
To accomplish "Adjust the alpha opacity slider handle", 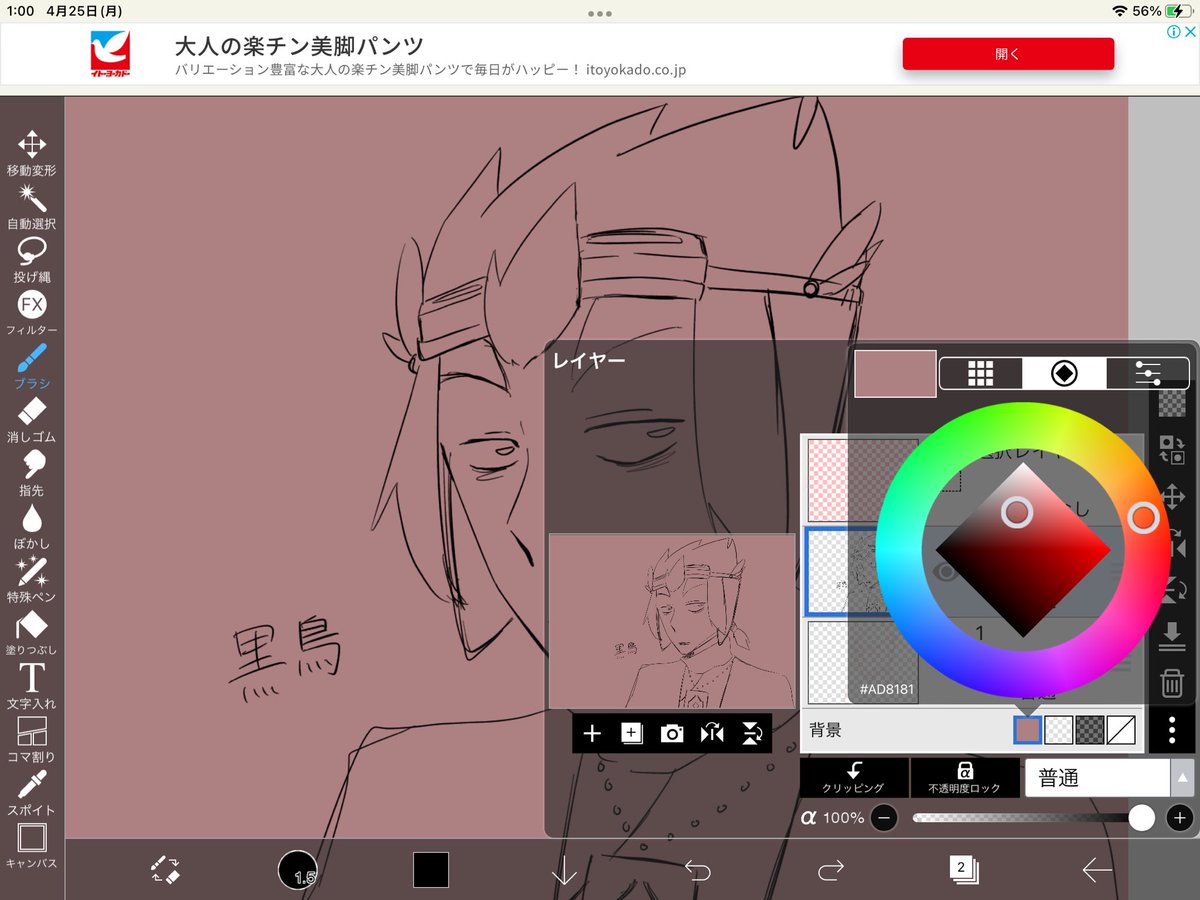I will point(1141,818).
